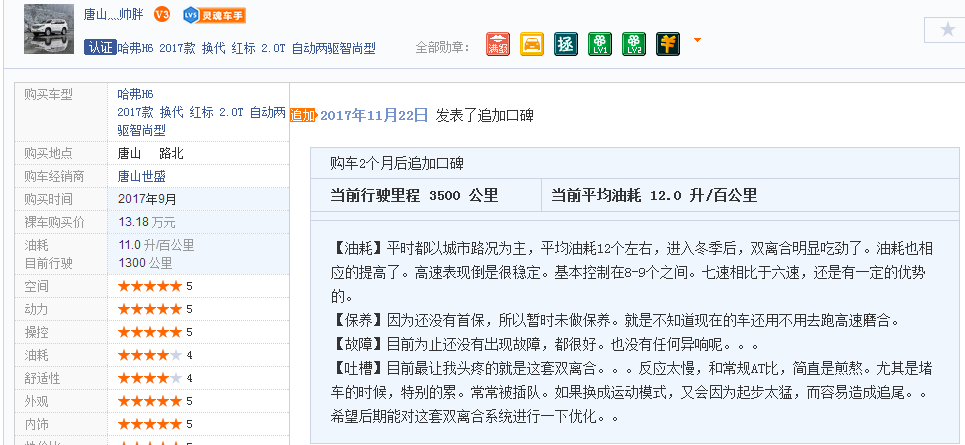Viewport: 965px width, 445px height.
Task: Open username 唐山_帅胖 profile
Action: tap(113, 15)
